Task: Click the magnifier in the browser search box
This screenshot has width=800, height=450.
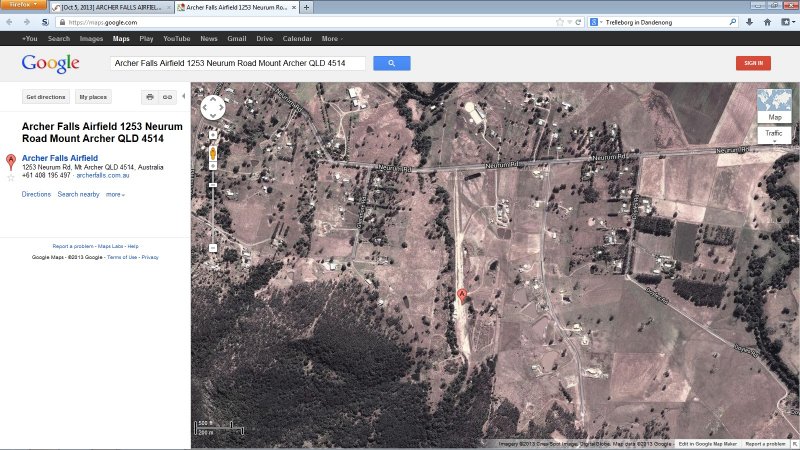Action: (x=733, y=22)
